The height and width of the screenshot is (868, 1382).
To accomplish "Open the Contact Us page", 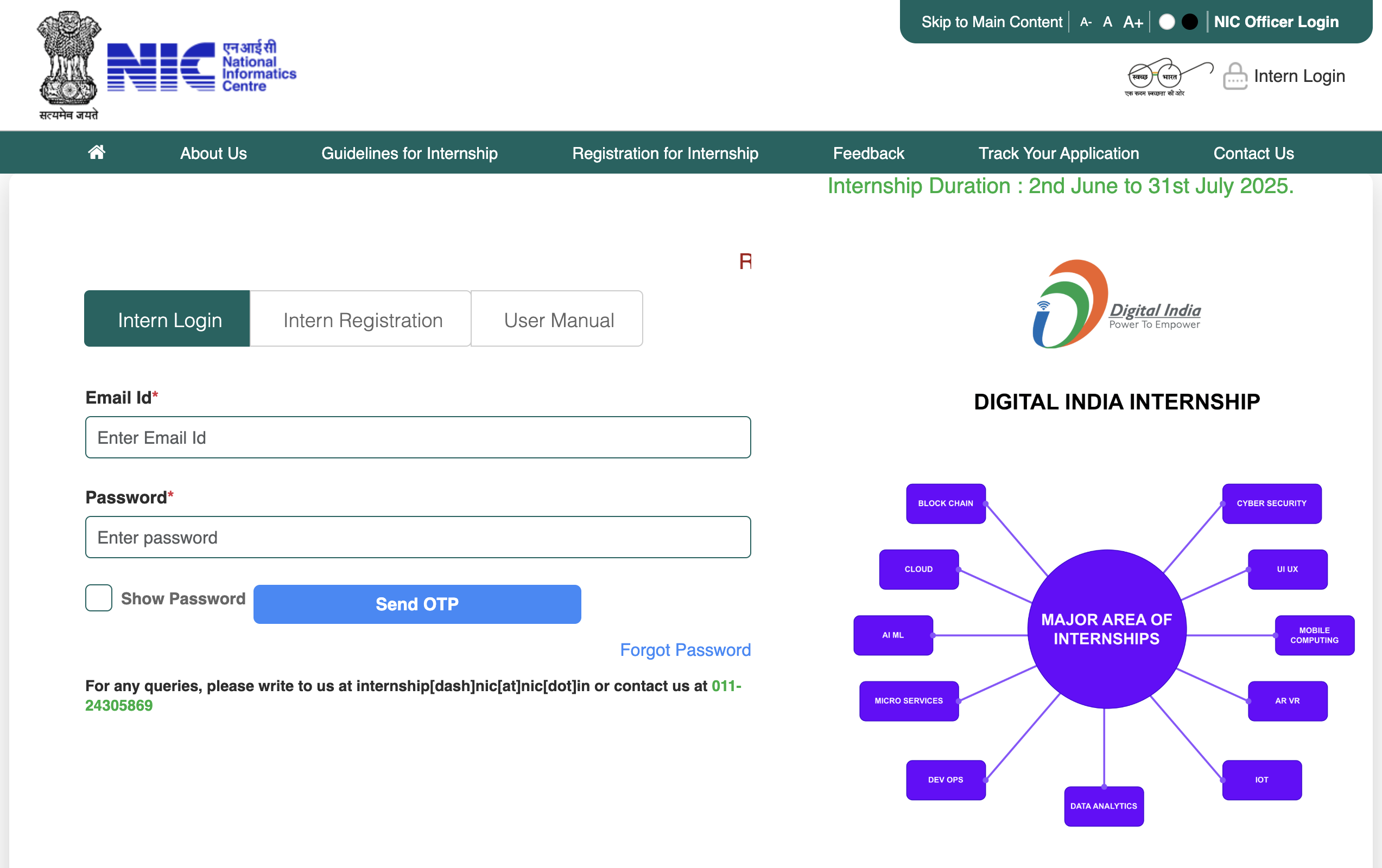I will tap(1253, 153).
